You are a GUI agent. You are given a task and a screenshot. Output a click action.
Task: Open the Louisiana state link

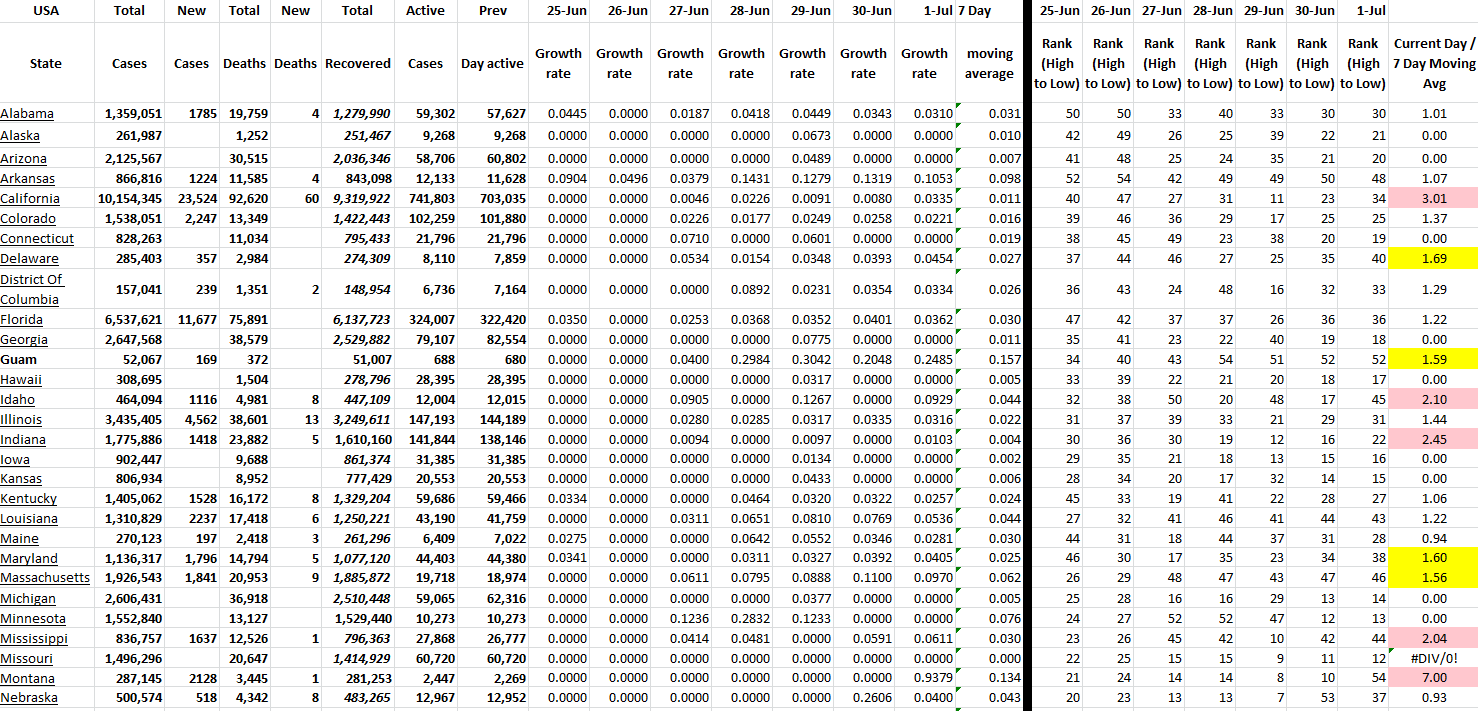29,518
